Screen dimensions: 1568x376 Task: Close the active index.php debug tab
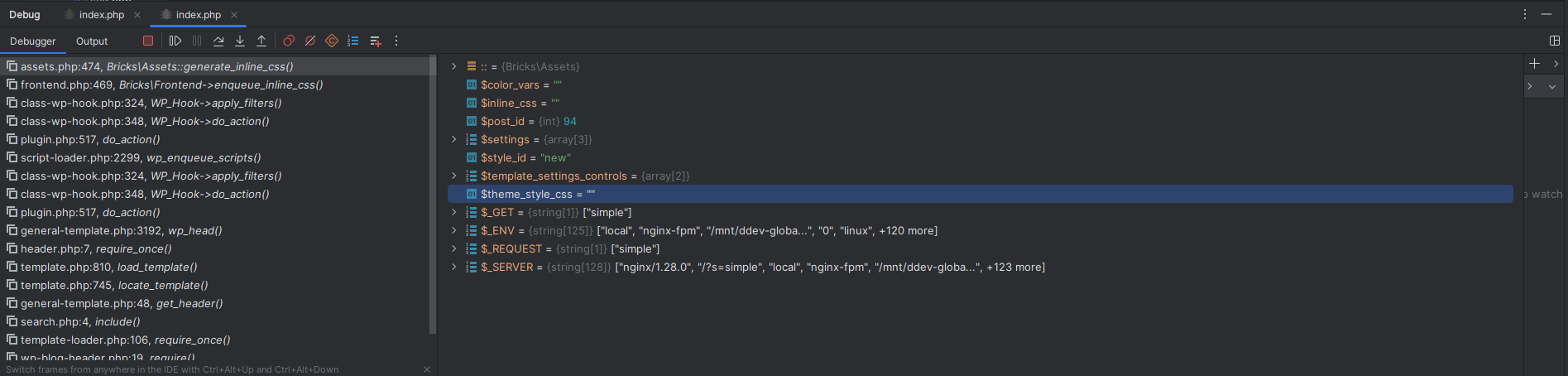click(x=234, y=15)
